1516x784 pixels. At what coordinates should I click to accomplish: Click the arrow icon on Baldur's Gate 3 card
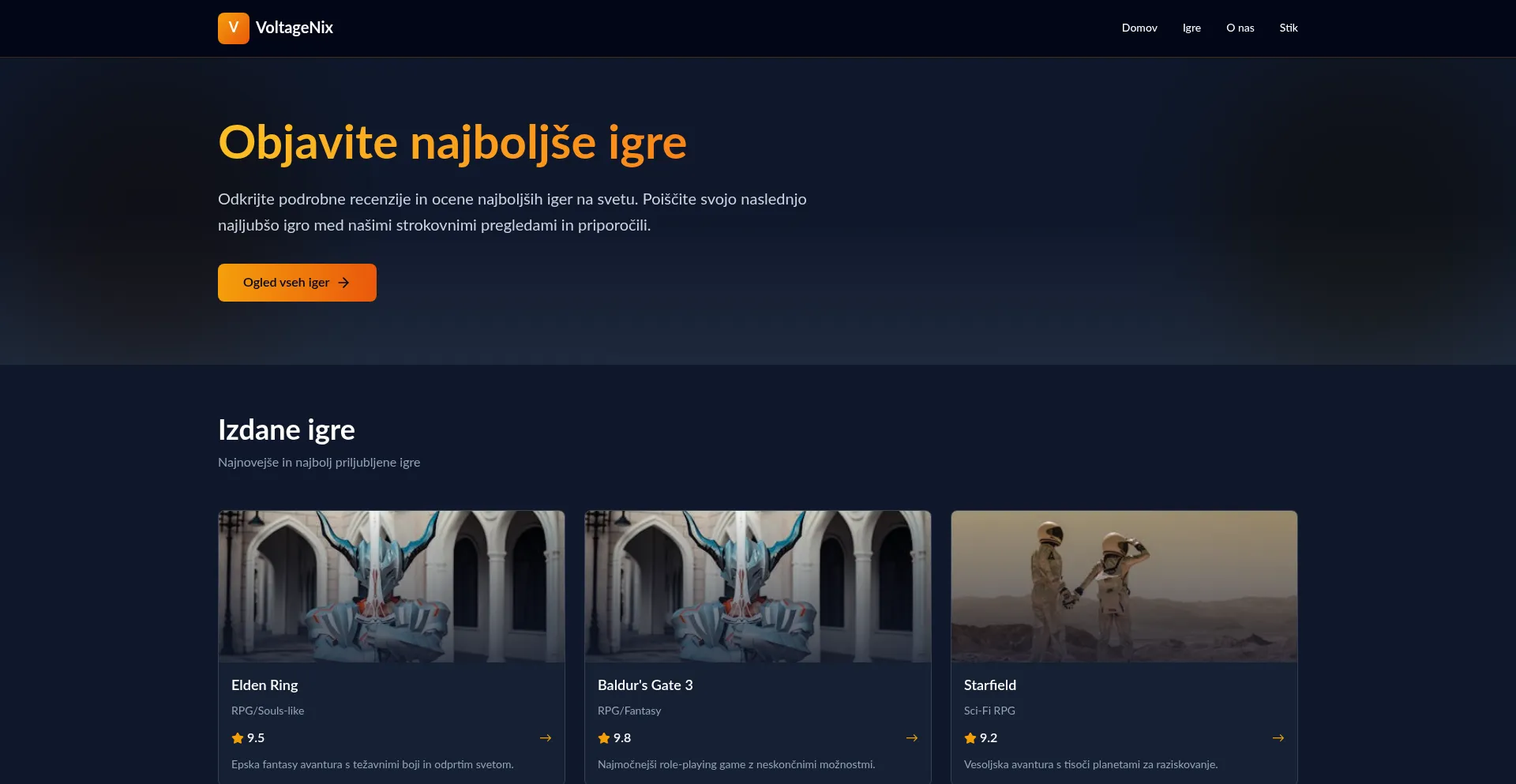coord(912,738)
